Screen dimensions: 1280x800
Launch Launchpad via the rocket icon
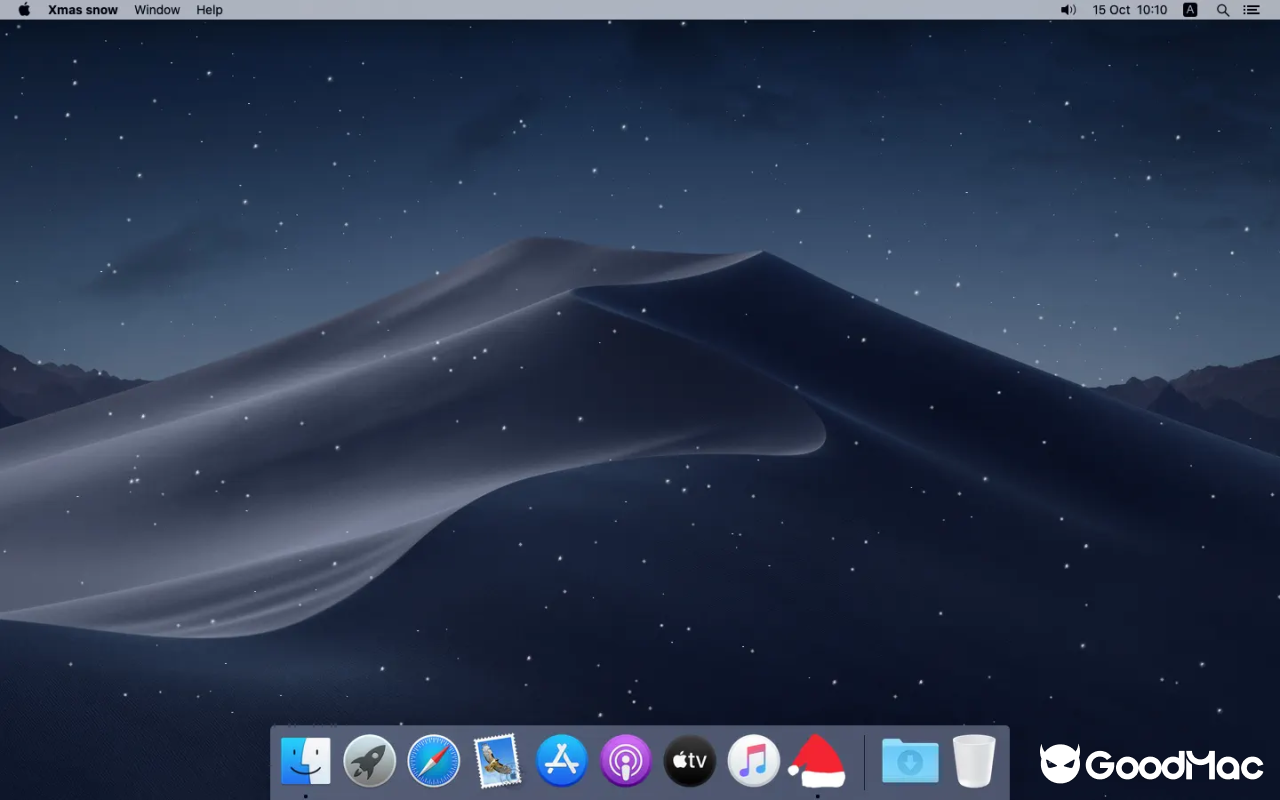pyautogui.click(x=370, y=761)
